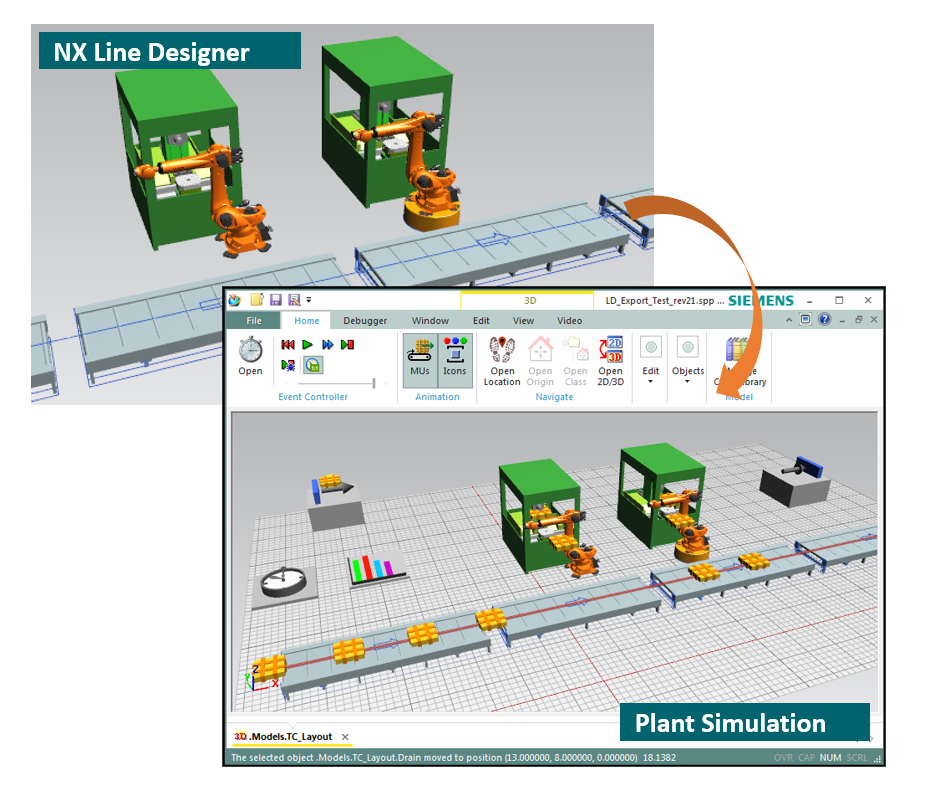Select the Event Controller clock object
The height and width of the screenshot is (801, 939).
284,584
